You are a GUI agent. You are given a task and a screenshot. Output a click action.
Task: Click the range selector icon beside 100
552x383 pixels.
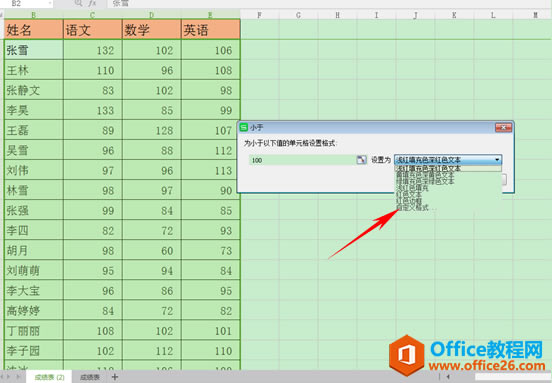361,160
